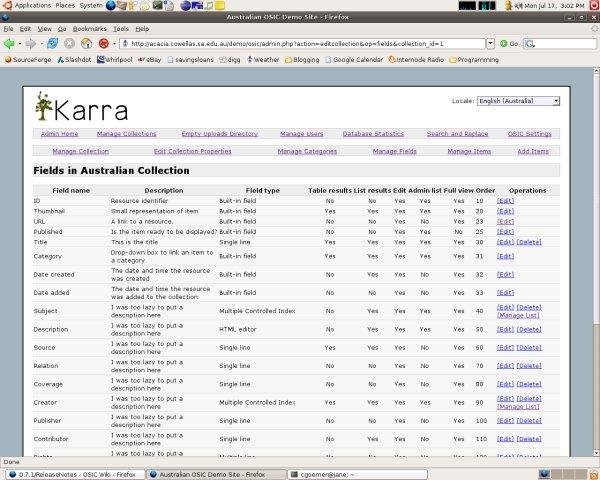Open the Manage Fields link
This screenshot has height=480, width=600.
point(395,152)
